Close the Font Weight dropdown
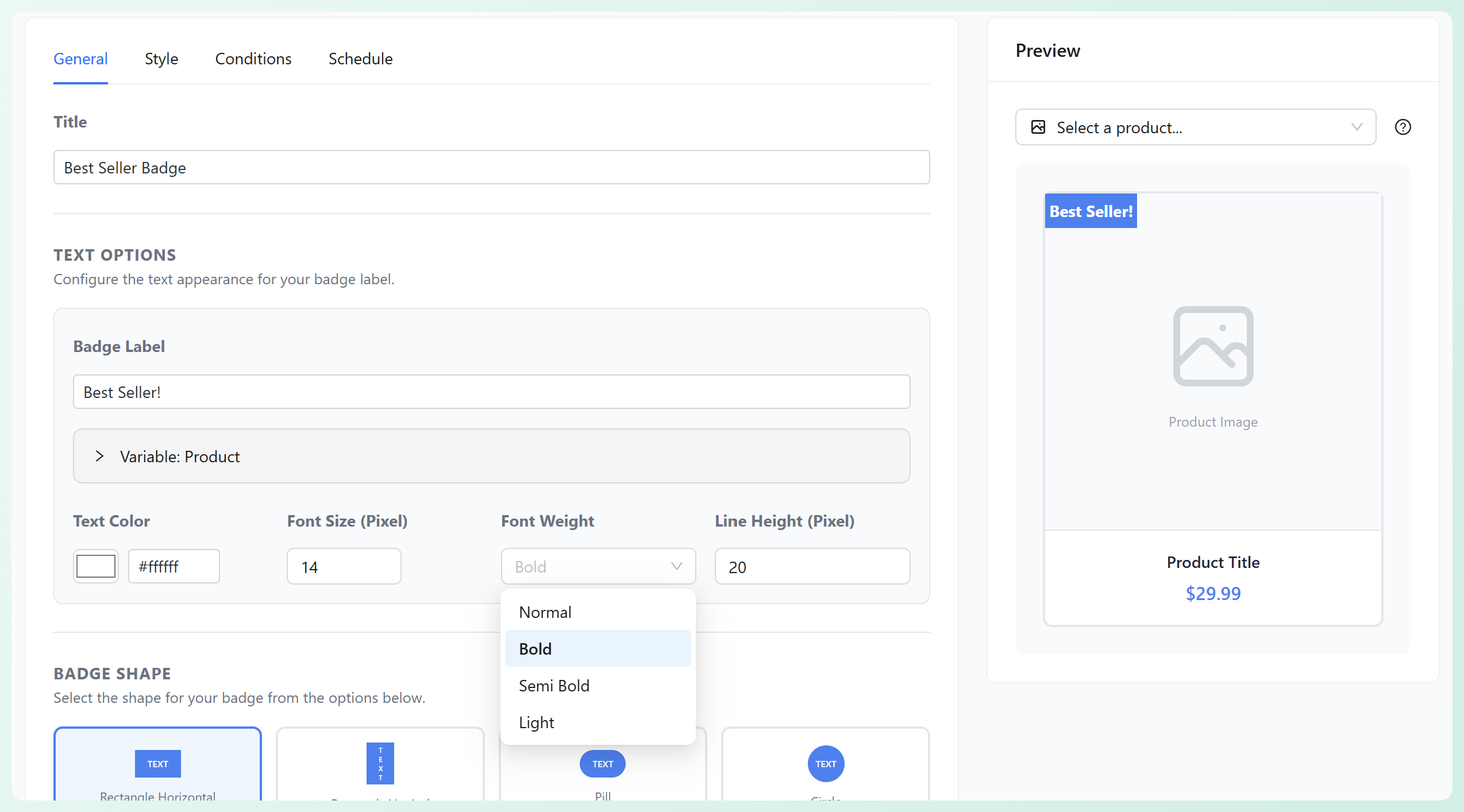Viewport: 1464px width, 812px height. click(598, 567)
